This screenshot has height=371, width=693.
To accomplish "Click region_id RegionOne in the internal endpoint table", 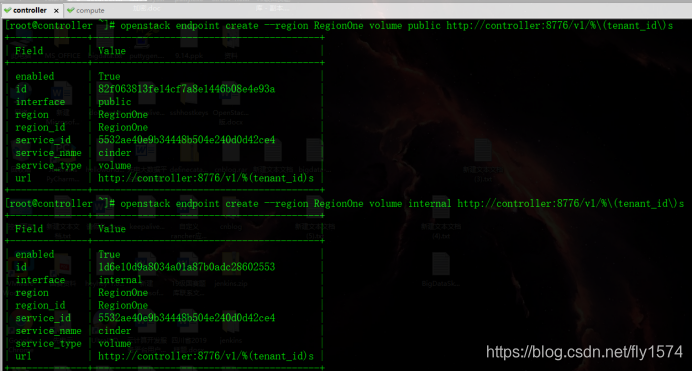I will point(123,306).
